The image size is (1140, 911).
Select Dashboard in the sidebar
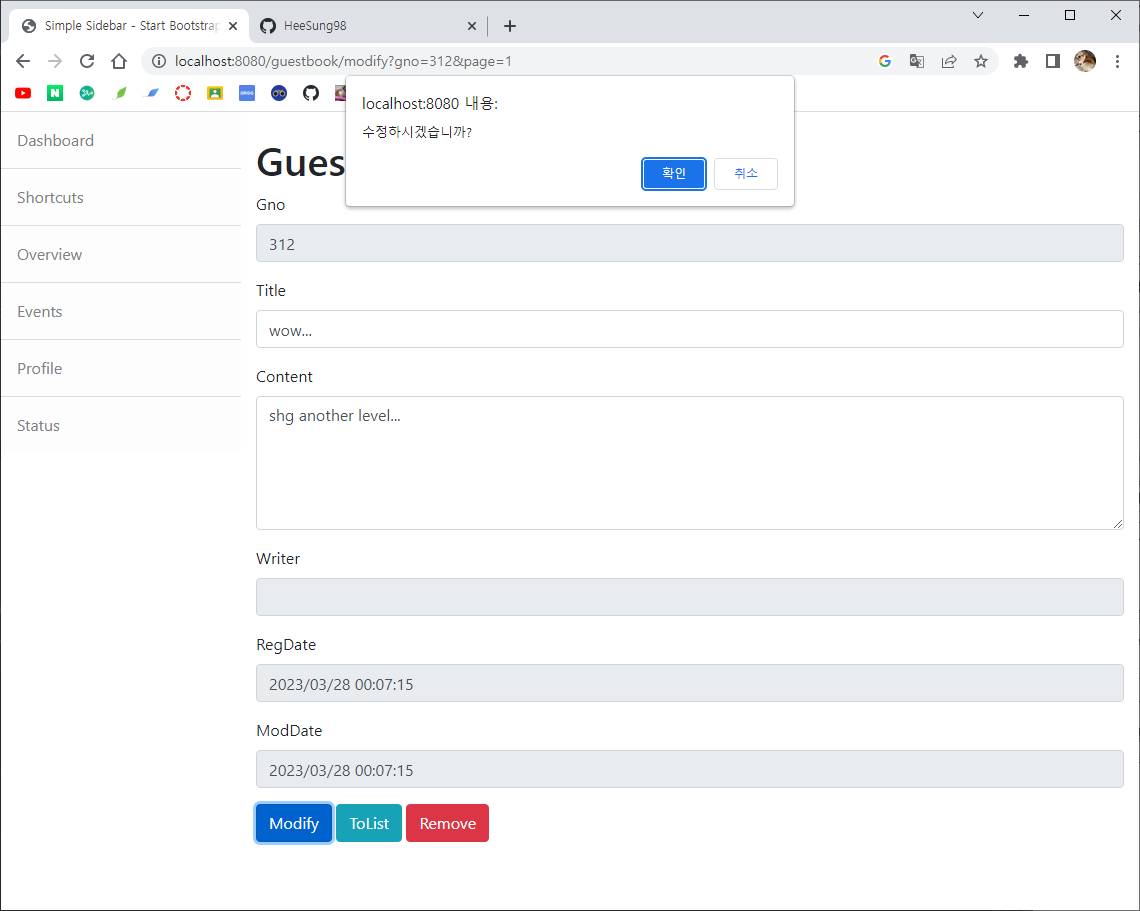point(56,141)
